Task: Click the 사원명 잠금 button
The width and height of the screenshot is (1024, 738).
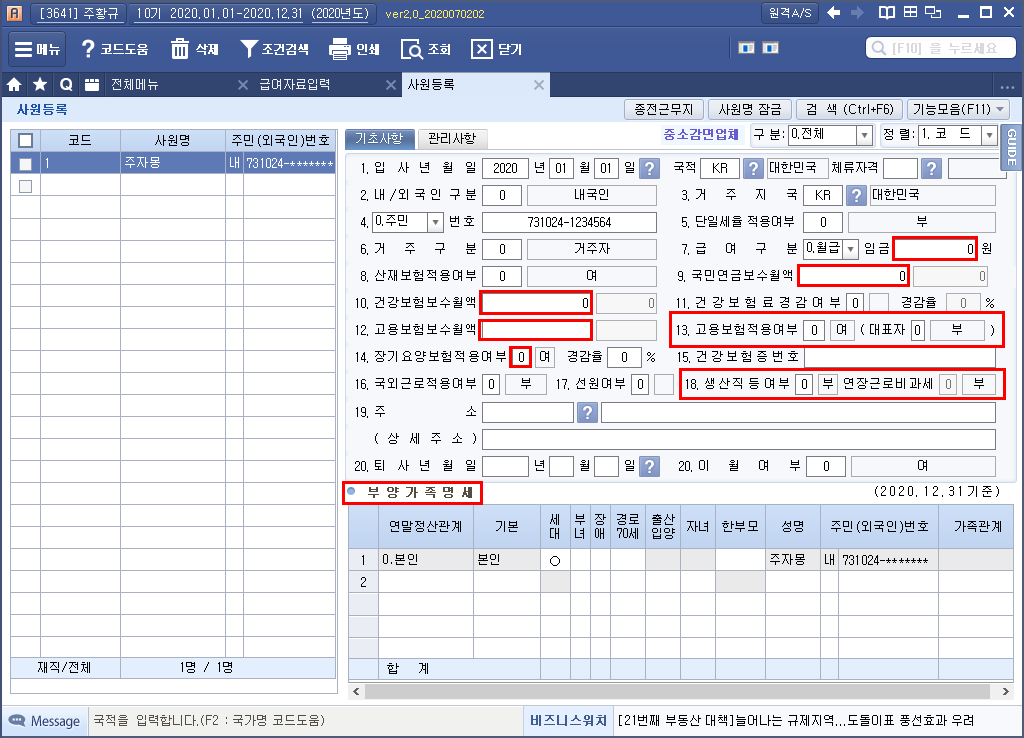Action: click(750, 109)
